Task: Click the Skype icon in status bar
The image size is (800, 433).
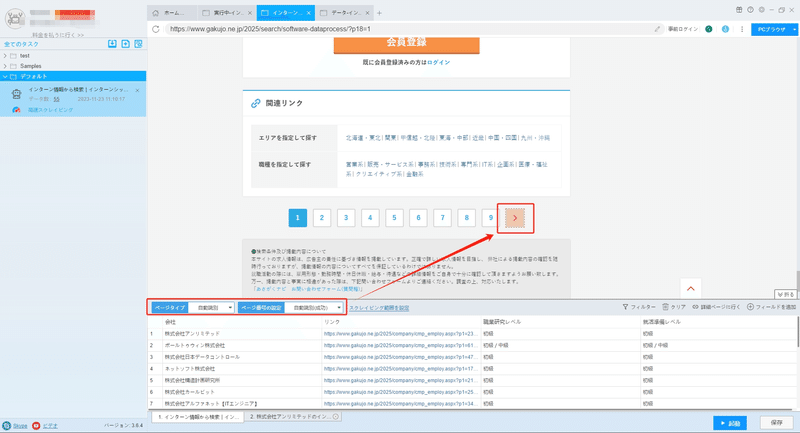Action: [6, 425]
